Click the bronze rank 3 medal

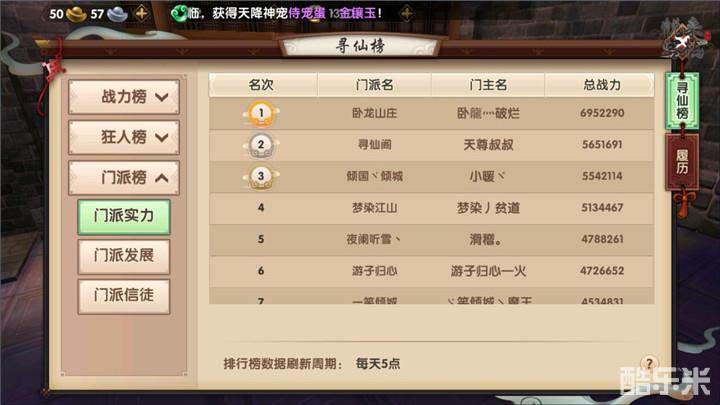pos(261,176)
